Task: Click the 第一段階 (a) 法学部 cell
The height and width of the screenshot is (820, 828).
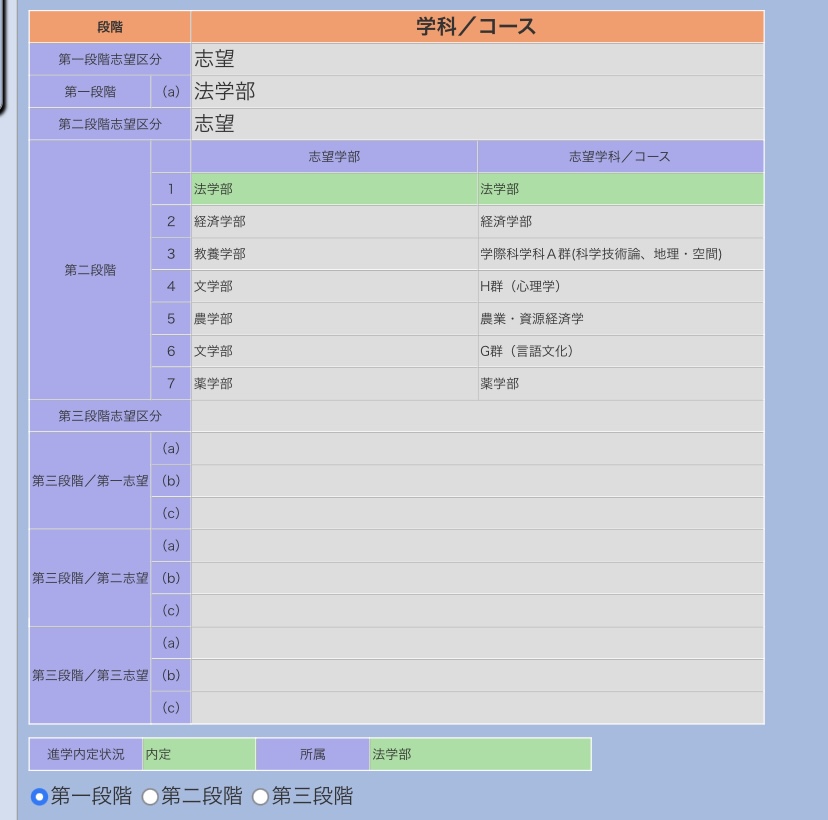Action: pos(476,92)
